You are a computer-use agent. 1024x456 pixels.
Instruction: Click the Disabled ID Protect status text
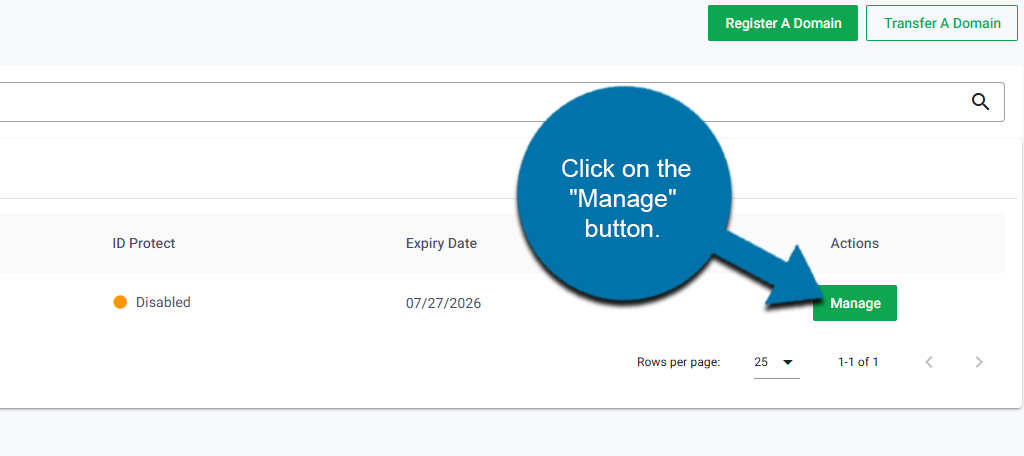click(x=163, y=302)
